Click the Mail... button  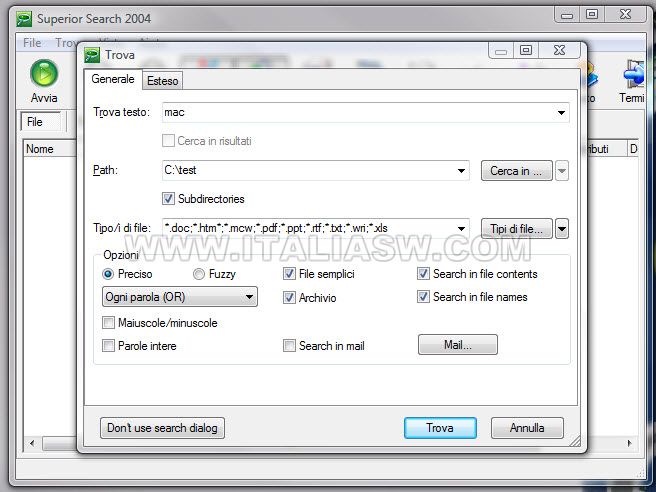coord(458,345)
